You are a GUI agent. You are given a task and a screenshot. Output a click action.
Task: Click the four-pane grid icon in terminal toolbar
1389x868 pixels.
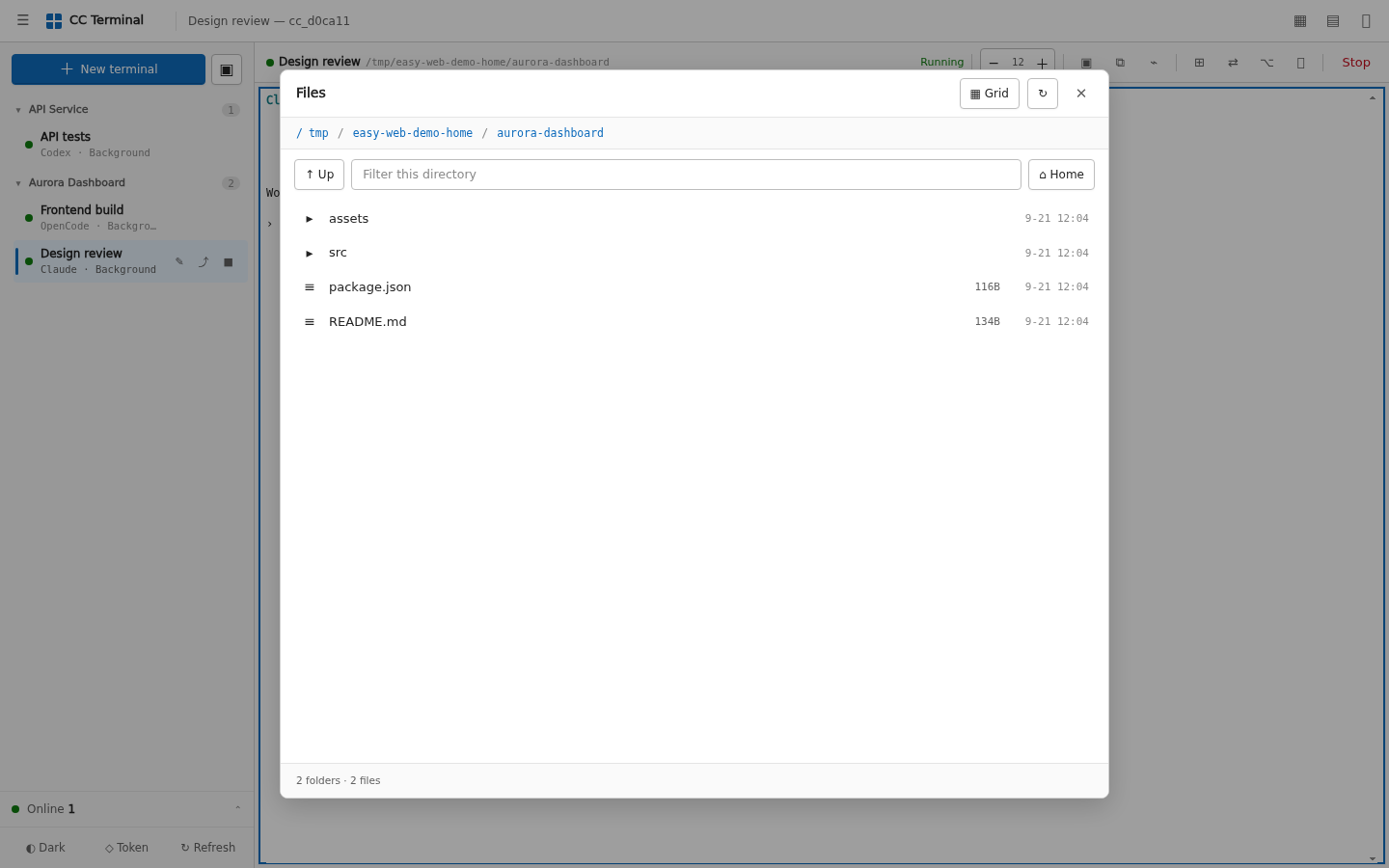(x=1199, y=63)
